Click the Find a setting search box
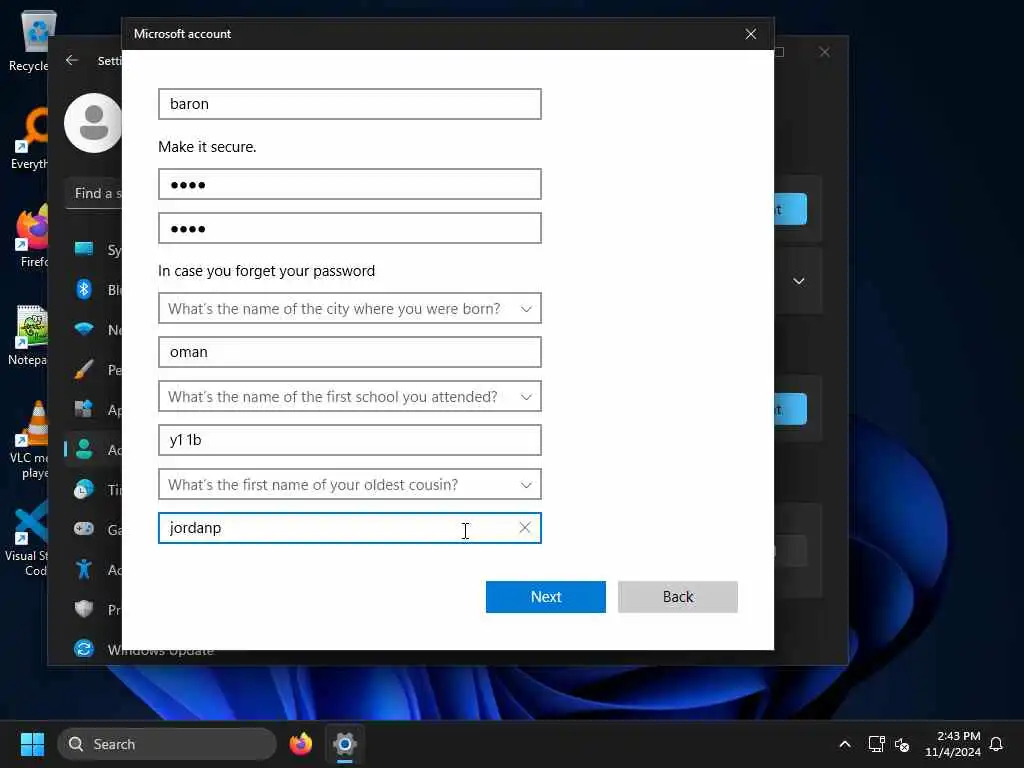Screen dimensions: 1024x768 point(94,193)
